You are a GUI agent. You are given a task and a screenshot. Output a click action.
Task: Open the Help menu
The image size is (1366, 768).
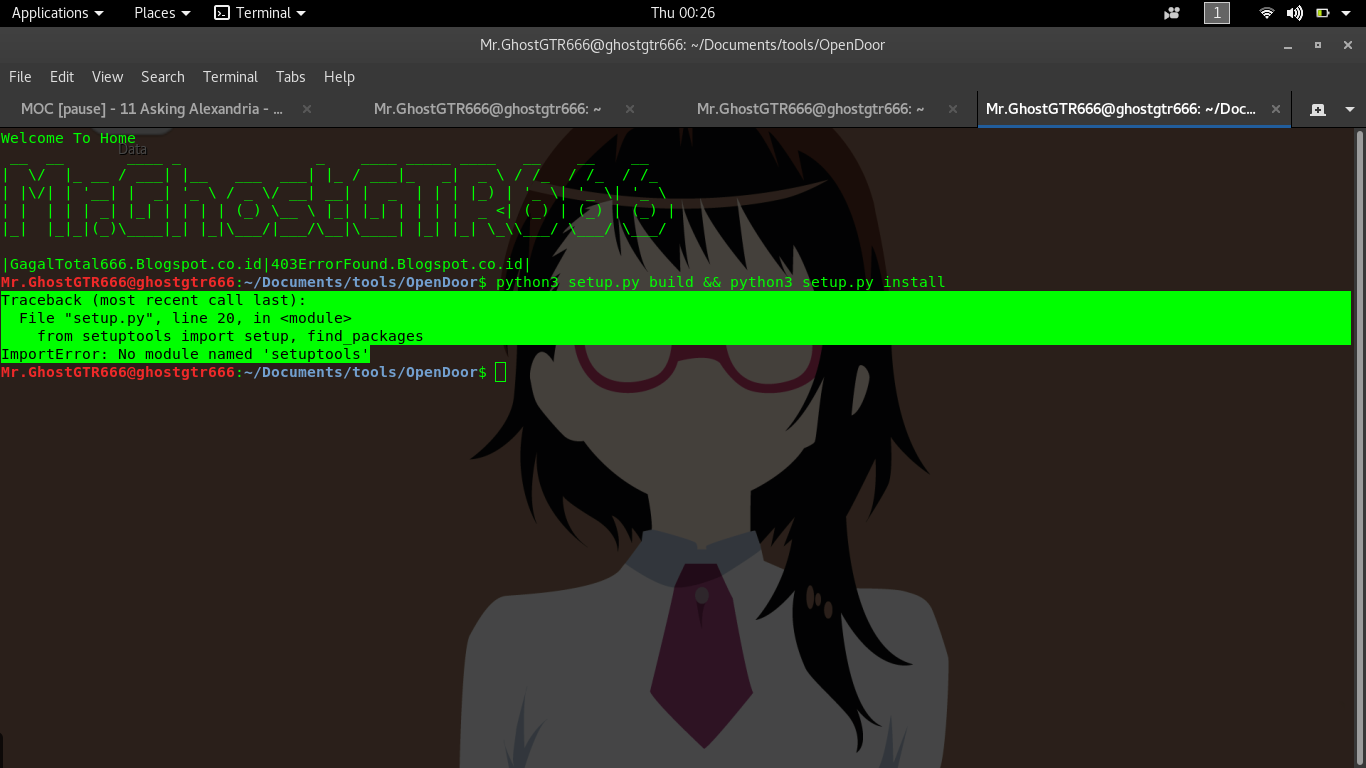click(339, 77)
